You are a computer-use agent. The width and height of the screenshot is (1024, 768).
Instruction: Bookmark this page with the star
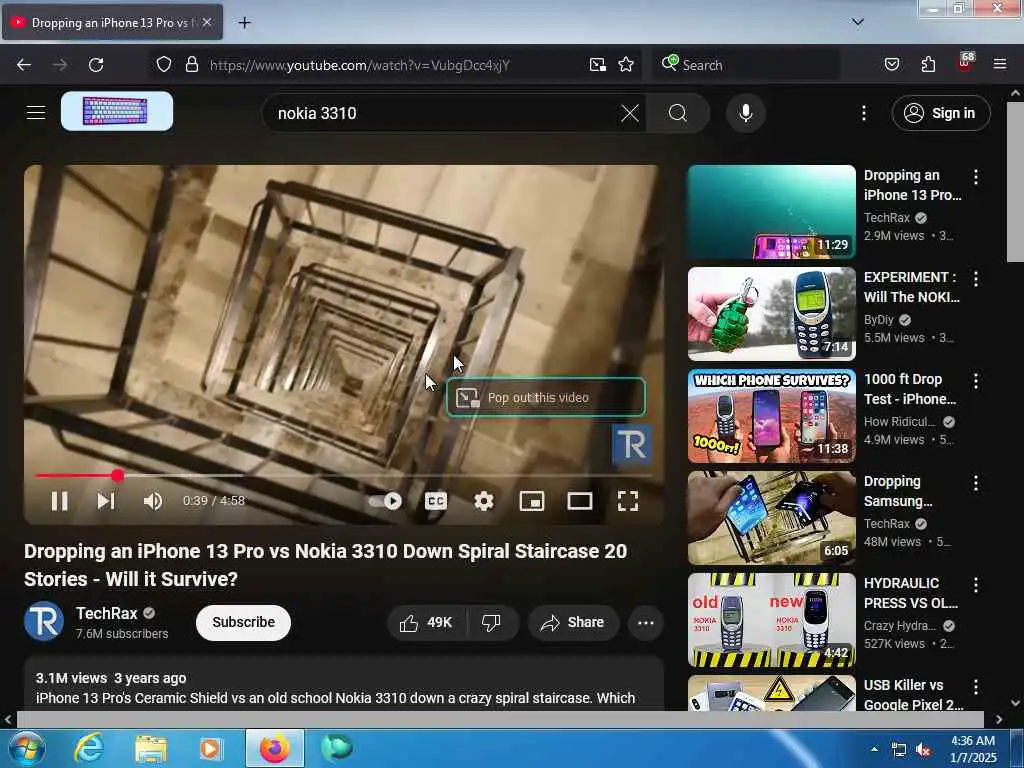click(x=626, y=65)
